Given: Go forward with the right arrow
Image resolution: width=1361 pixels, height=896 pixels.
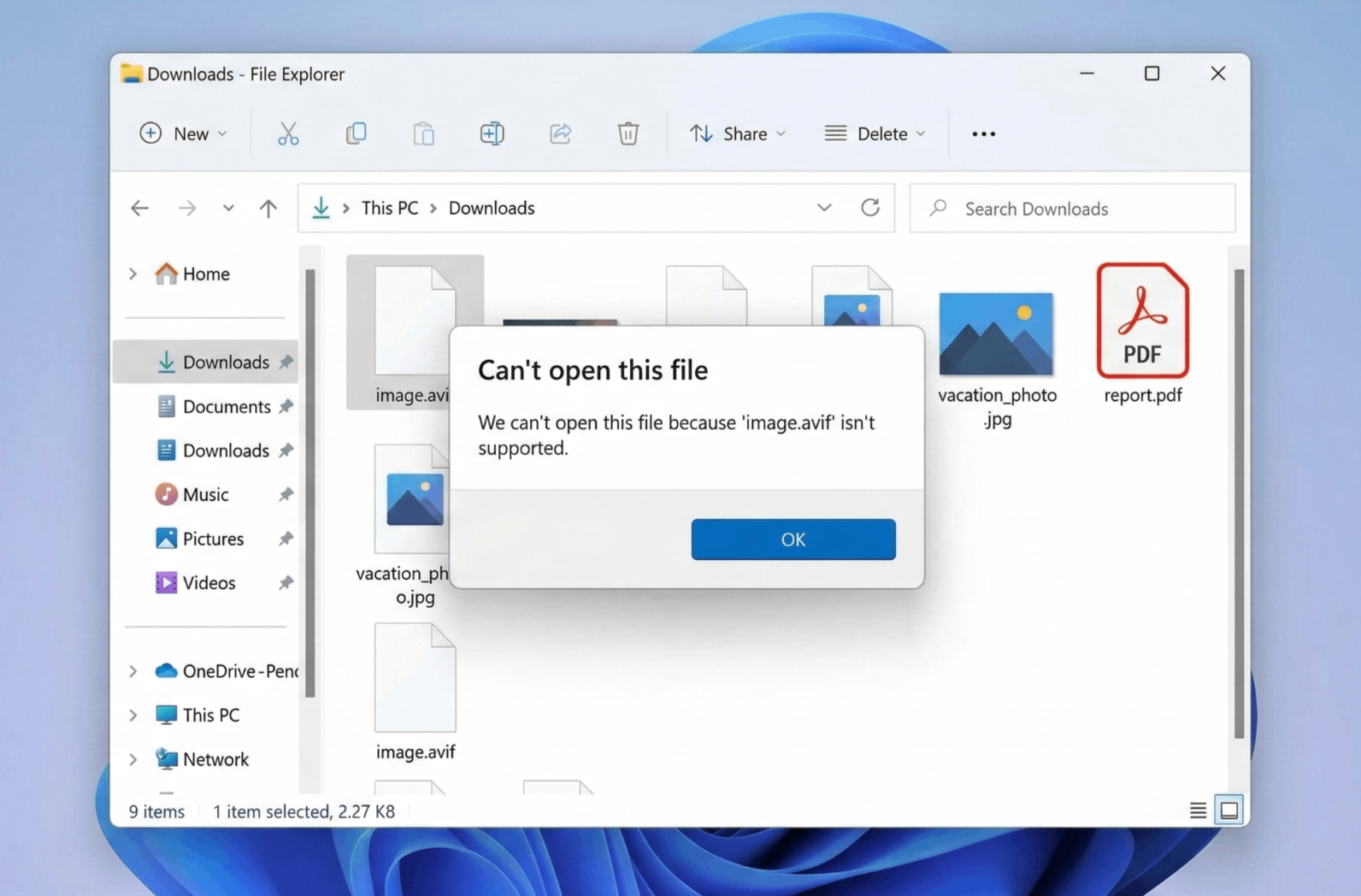Looking at the screenshot, I should tap(187, 208).
